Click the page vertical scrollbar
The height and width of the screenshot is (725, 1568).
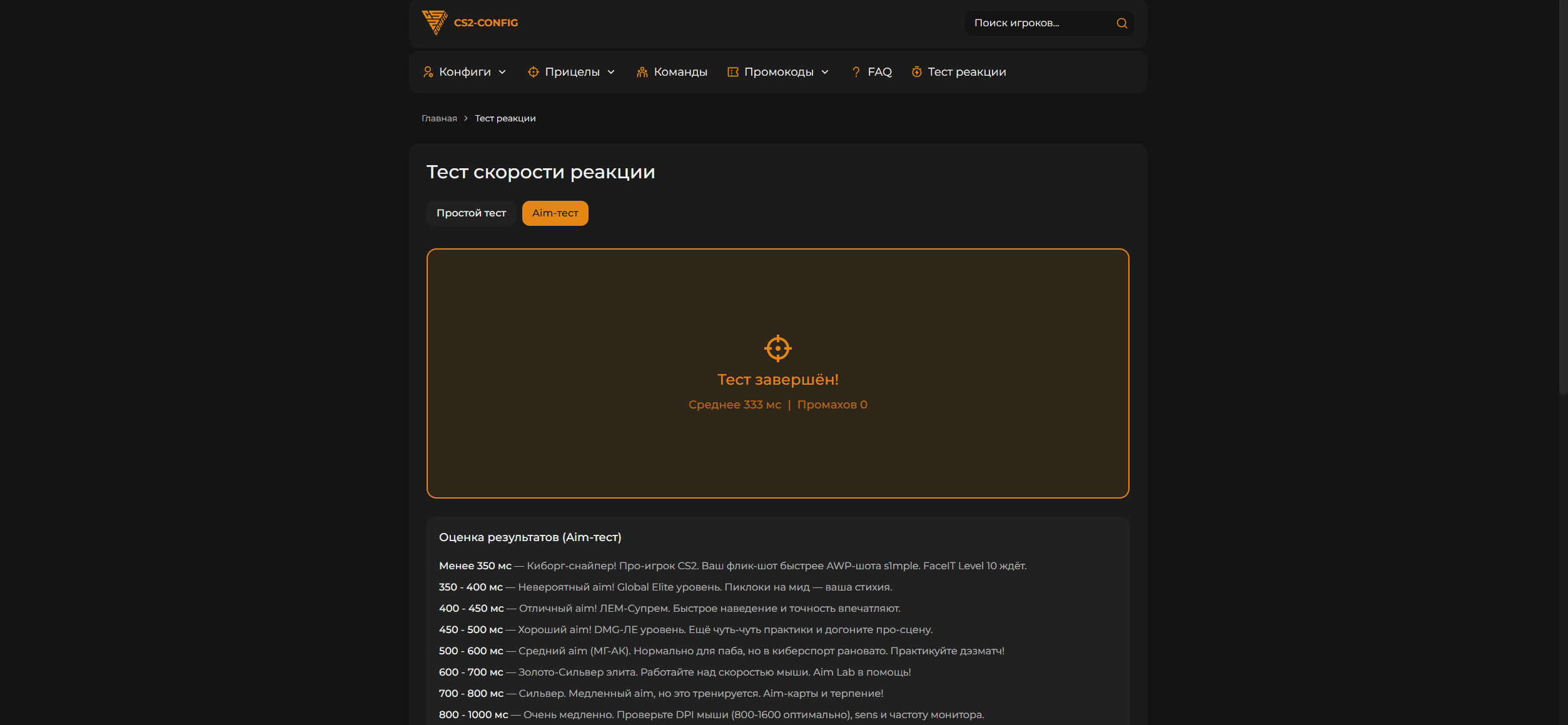tap(1562, 197)
